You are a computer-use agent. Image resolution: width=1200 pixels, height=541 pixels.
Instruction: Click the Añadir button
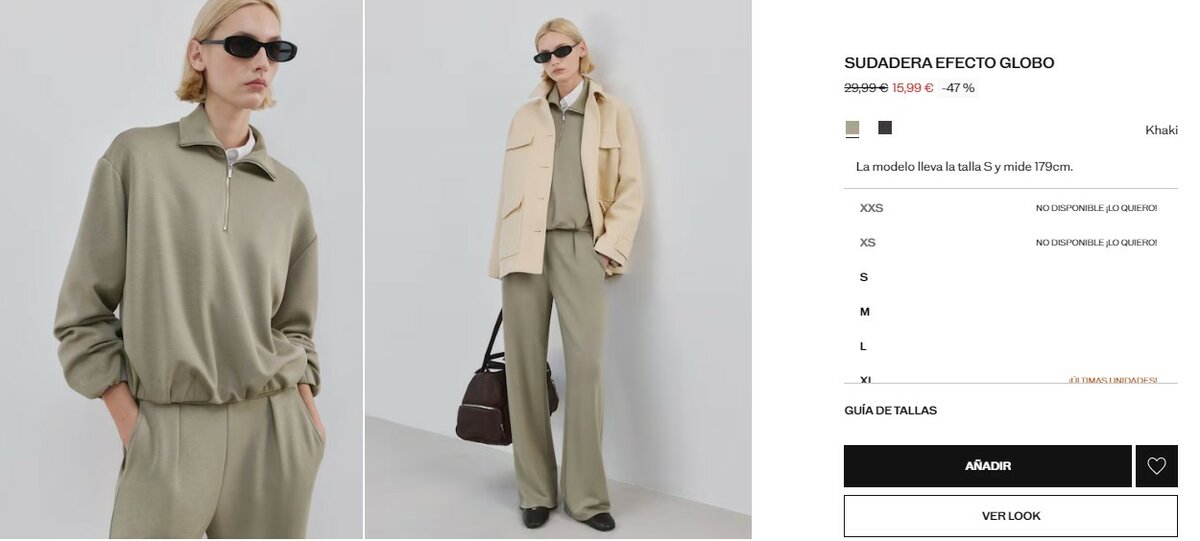coord(988,466)
